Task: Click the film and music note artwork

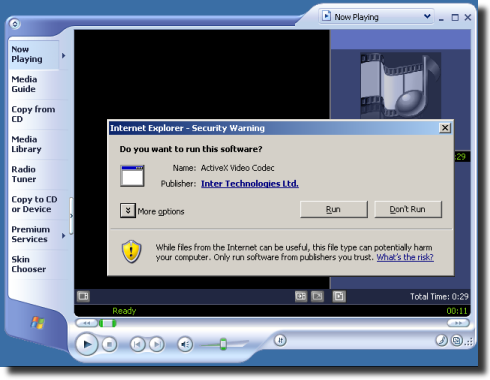Action: (x=400, y=85)
